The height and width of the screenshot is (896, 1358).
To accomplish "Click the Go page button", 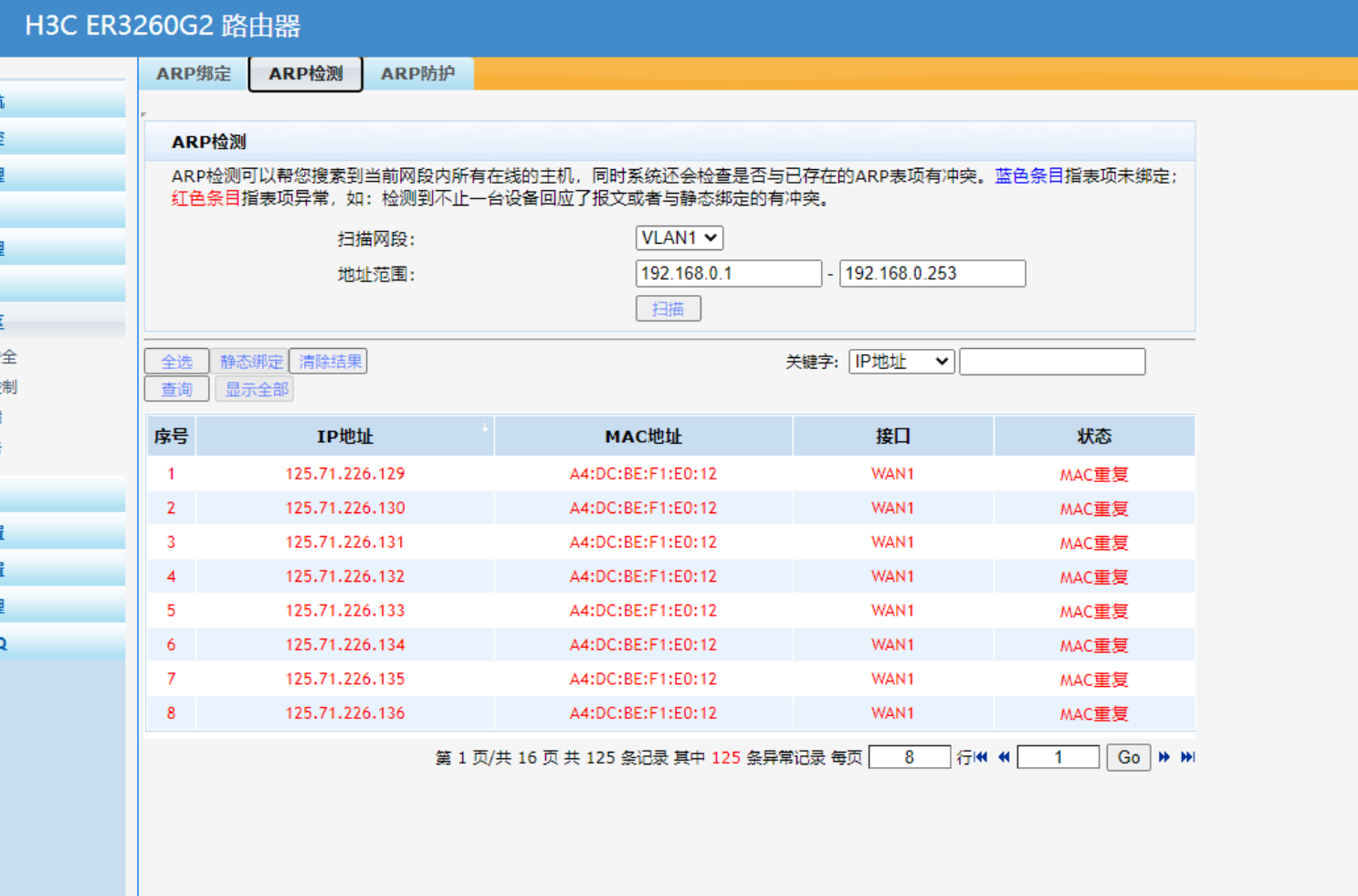I will (x=1128, y=757).
